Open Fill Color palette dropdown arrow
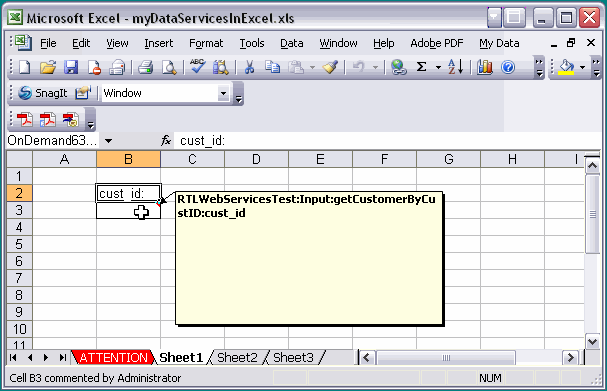The height and width of the screenshot is (391, 607). [582, 68]
